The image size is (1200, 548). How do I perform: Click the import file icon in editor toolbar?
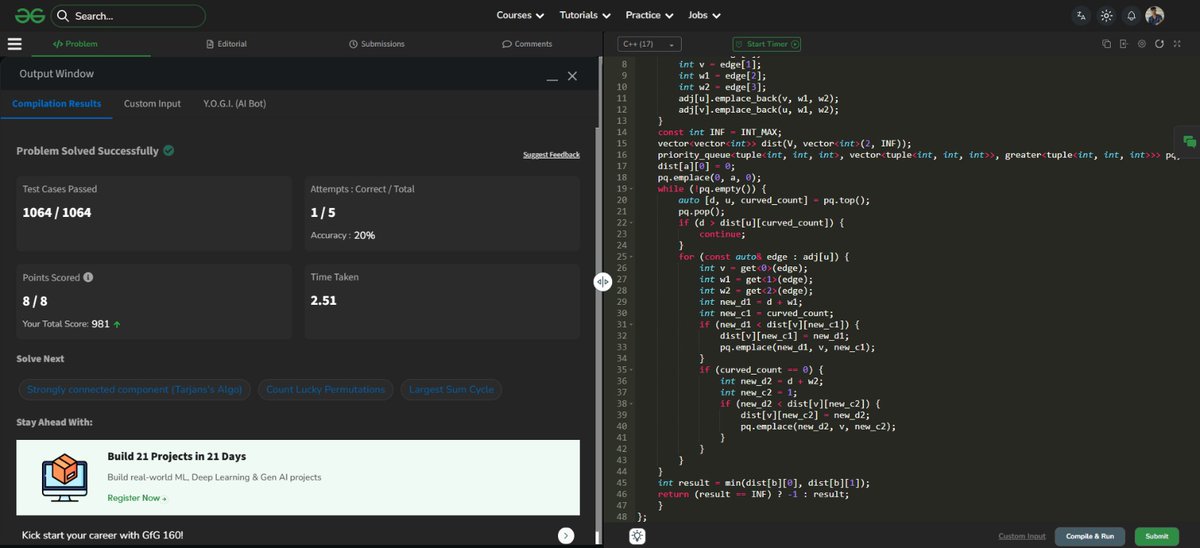1124,44
